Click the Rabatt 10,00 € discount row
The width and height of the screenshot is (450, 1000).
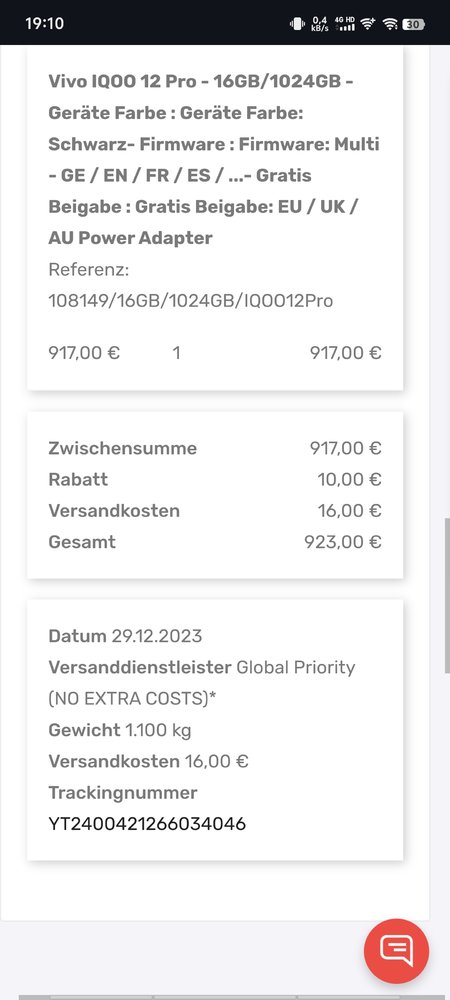pyautogui.click(x=215, y=480)
